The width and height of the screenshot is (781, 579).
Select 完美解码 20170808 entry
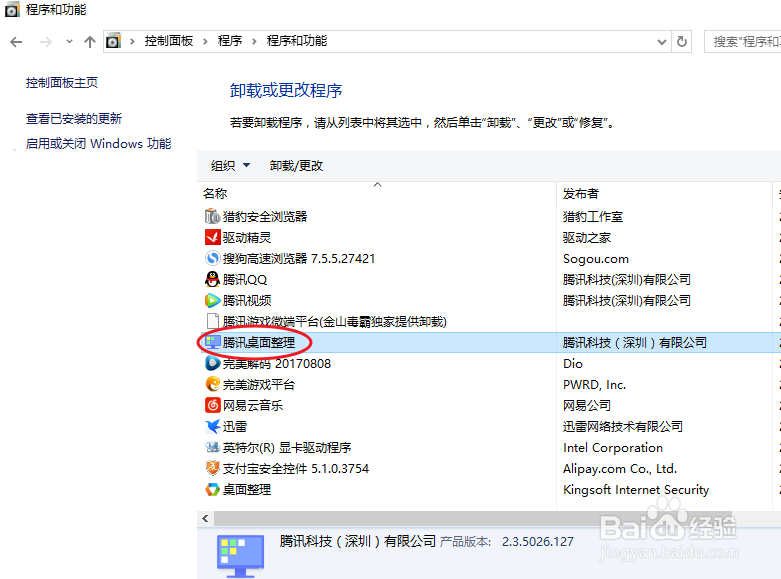tap(276, 363)
